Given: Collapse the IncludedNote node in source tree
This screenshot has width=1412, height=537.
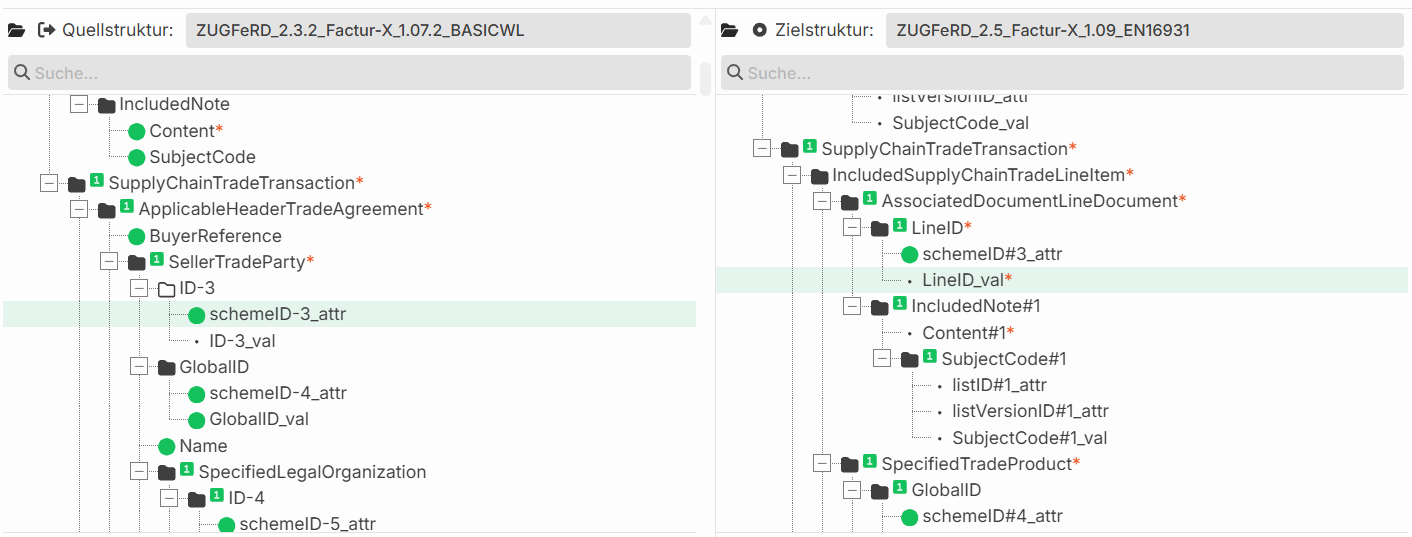Looking at the screenshot, I should click(x=79, y=104).
